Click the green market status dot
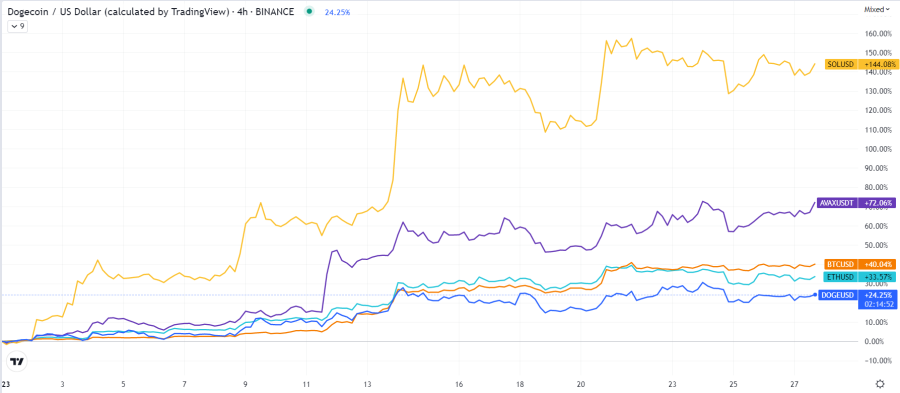Screen dimensions: 900x393 311,10
